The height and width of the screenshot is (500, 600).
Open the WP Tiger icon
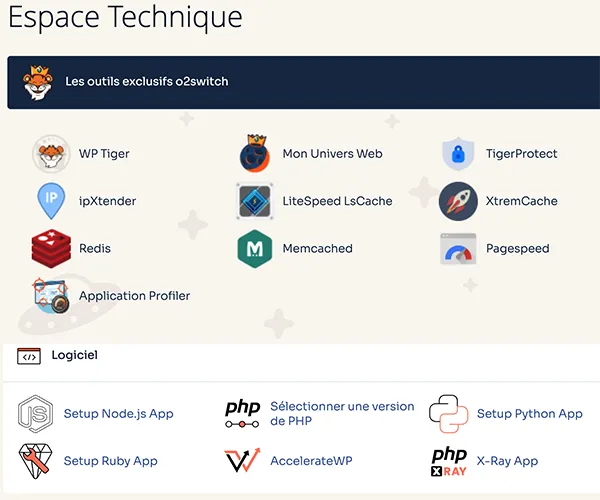coord(51,154)
